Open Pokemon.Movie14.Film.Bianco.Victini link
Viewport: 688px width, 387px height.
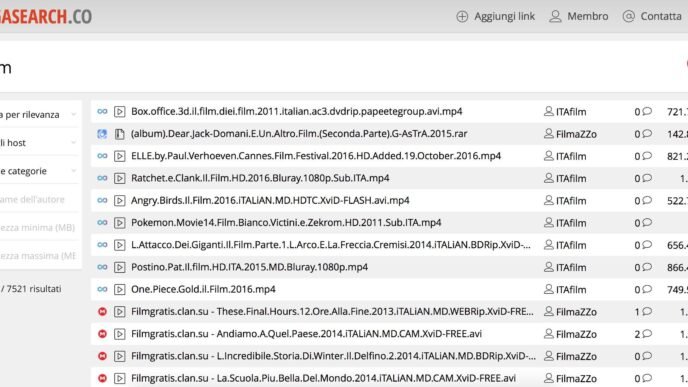pyautogui.click(x=286, y=222)
